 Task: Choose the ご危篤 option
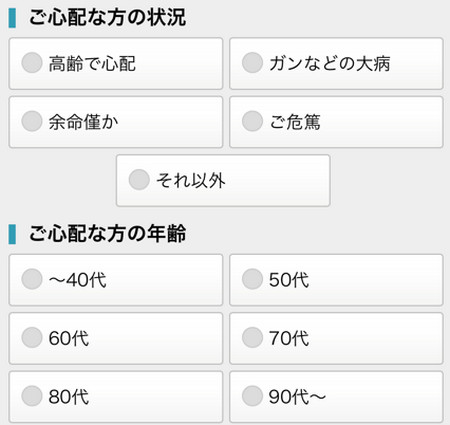tap(336, 122)
